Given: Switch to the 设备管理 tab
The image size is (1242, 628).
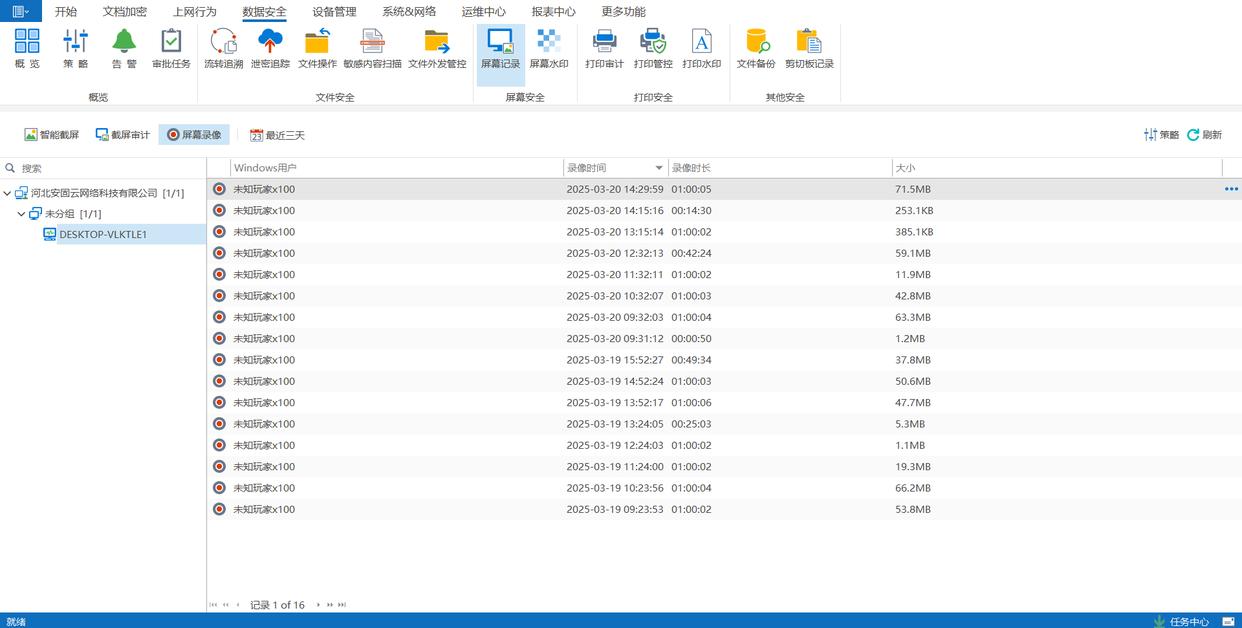Looking at the screenshot, I should [334, 12].
